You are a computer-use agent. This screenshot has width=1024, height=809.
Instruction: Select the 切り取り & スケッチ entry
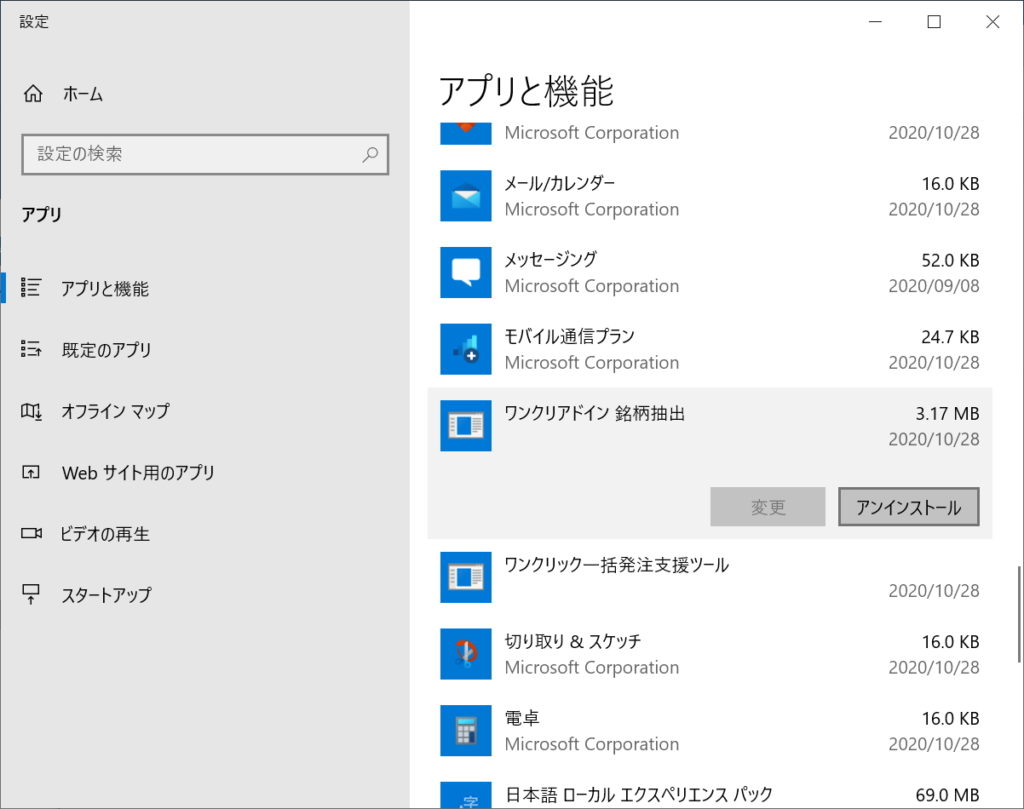point(710,654)
